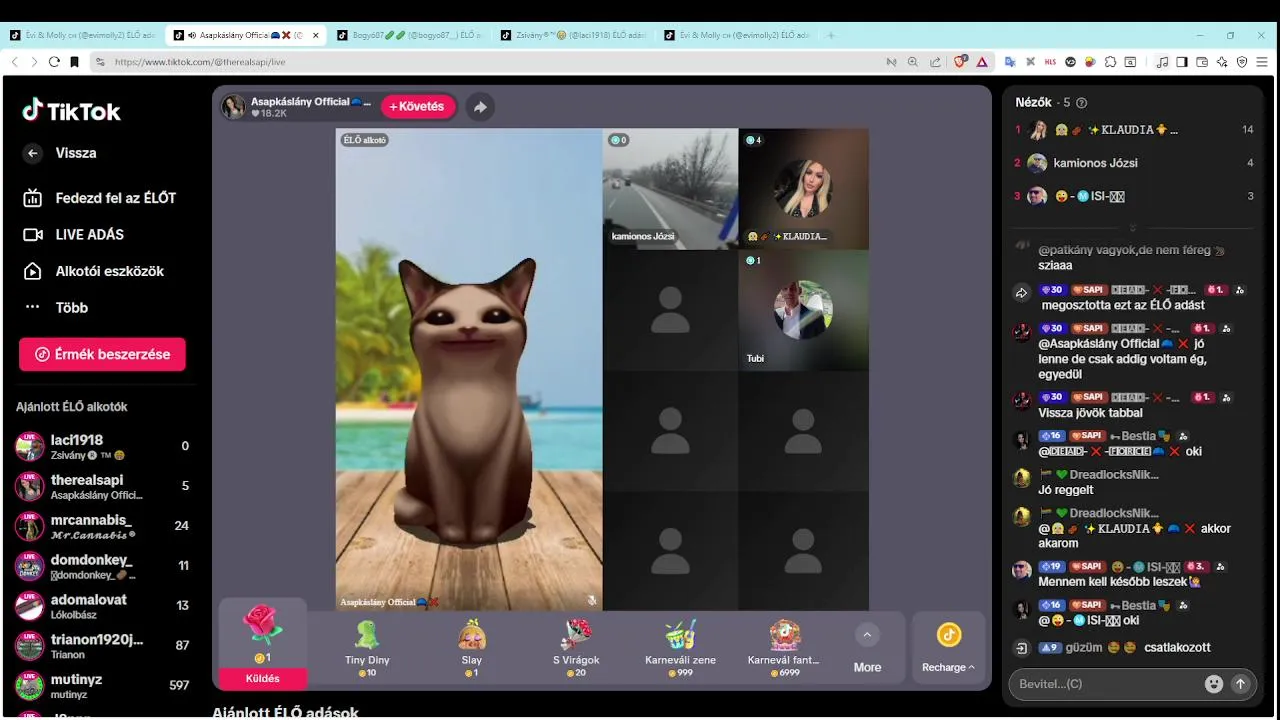Click the Küldés send gift button

tap(263, 678)
